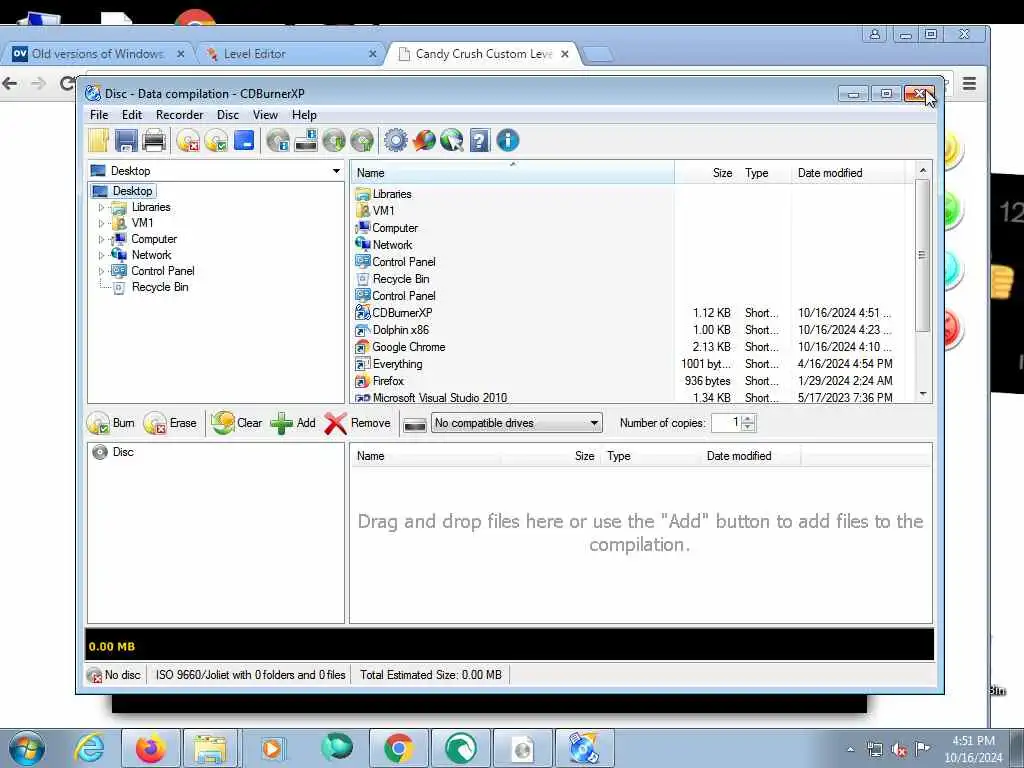Click the file list vertical scrollbar thumb
This screenshot has width=1024, height=768.
click(922, 255)
